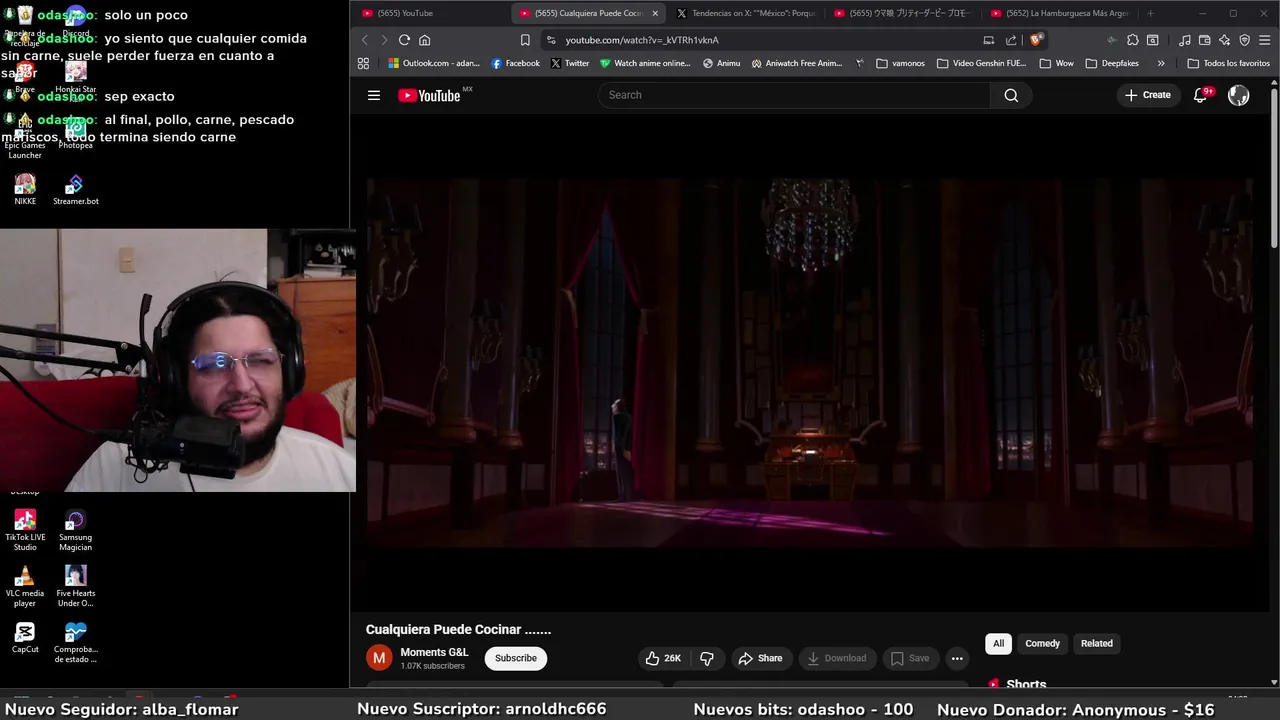Screen dimensions: 1280x720
Task: Open the Brave VPN shield icon
Action: pyautogui.click(x=1245, y=40)
